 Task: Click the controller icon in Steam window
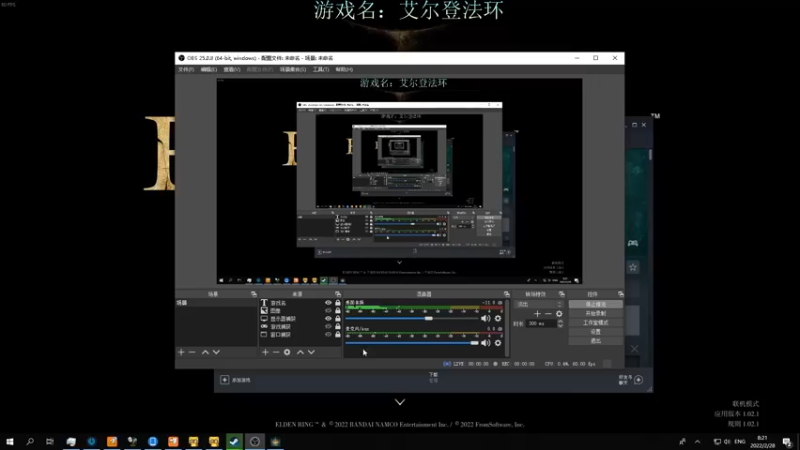pyautogui.click(x=633, y=243)
